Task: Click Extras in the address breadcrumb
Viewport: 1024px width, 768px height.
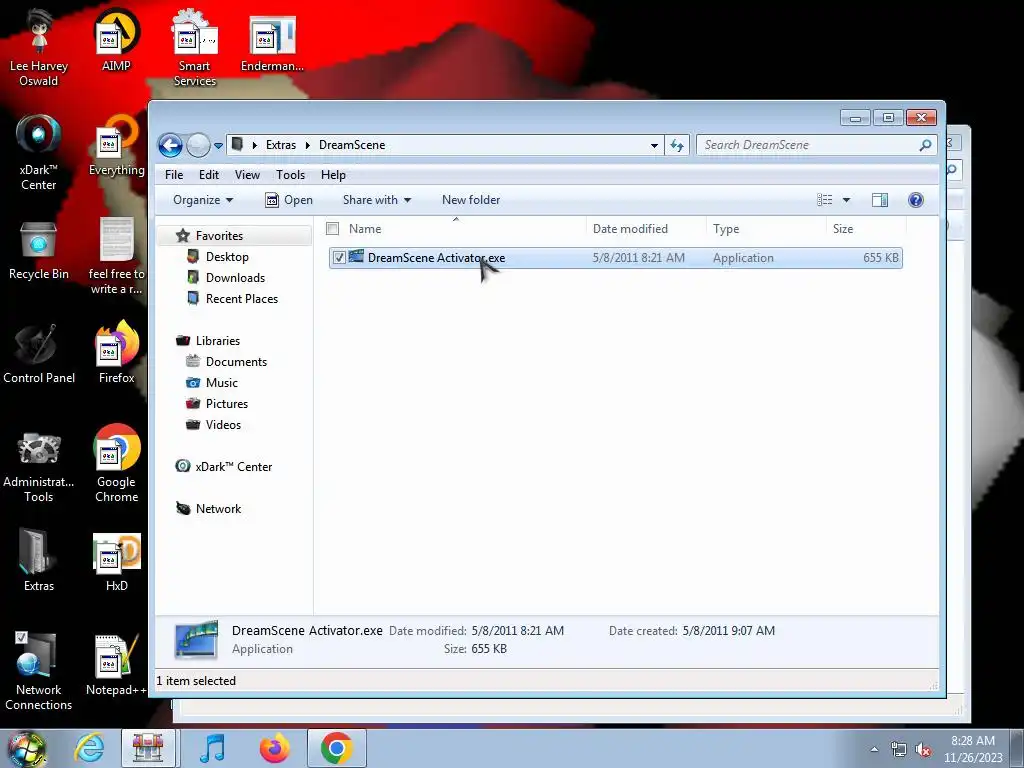Action: 281,145
